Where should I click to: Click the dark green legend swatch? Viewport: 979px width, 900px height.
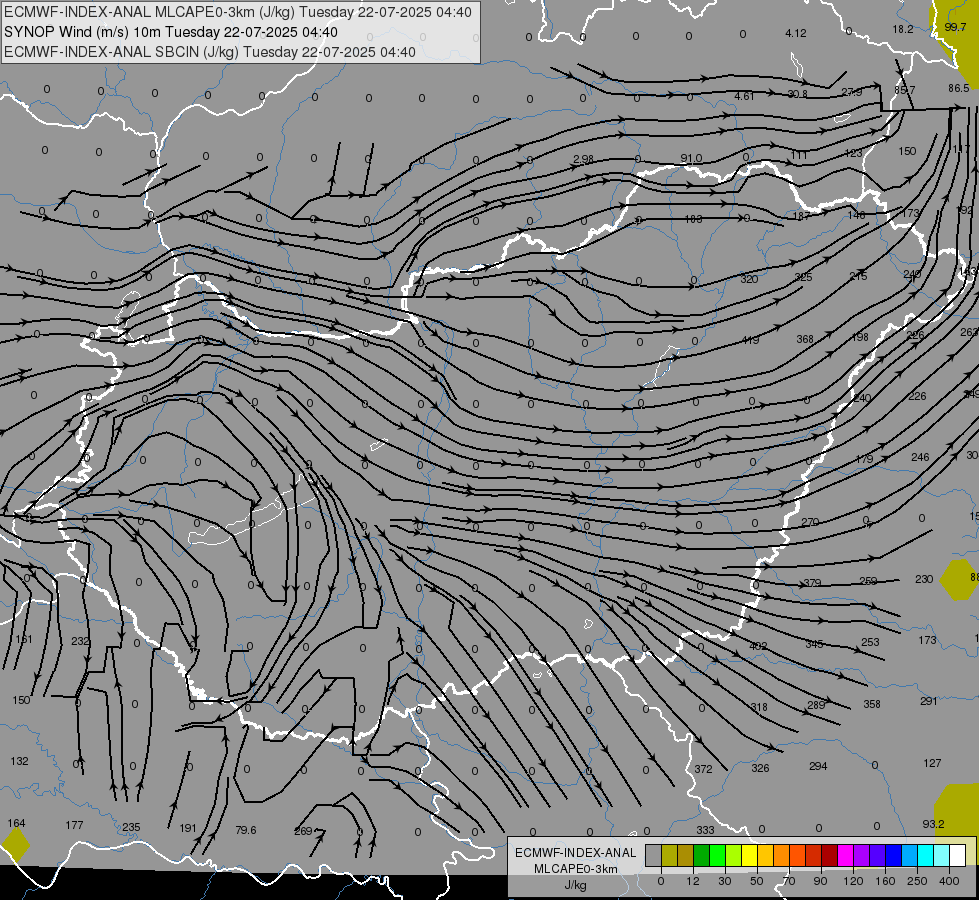coord(702,855)
